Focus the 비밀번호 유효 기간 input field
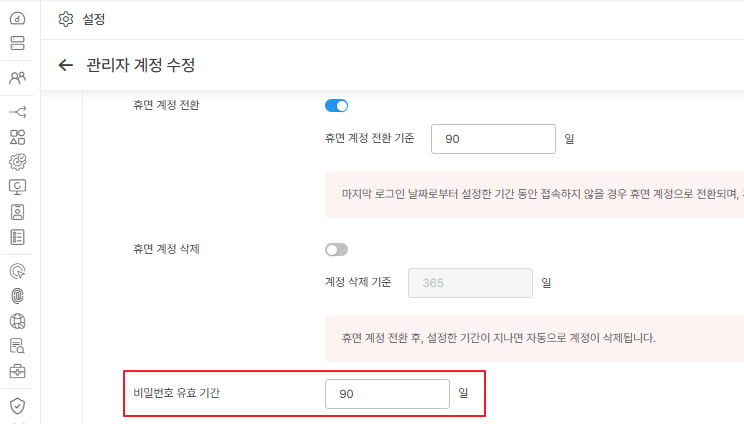Screen dimensions: 744x424 [387, 394]
